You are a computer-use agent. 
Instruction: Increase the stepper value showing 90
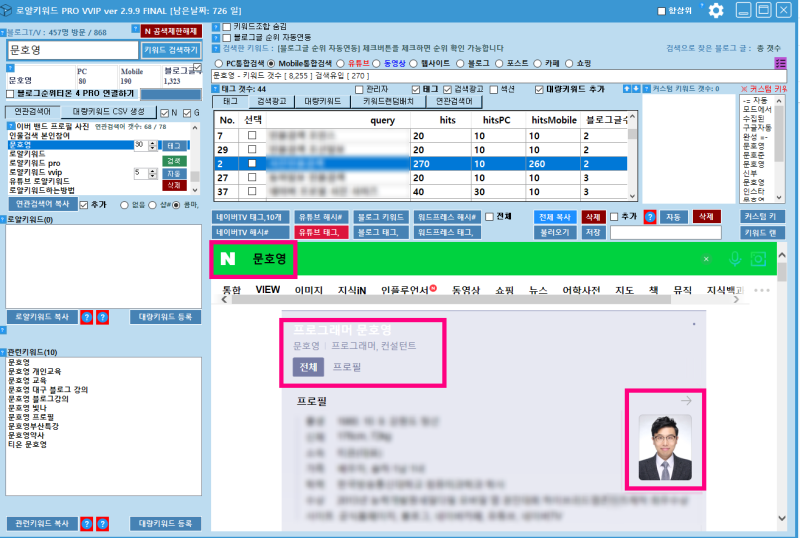click(152, 143)
